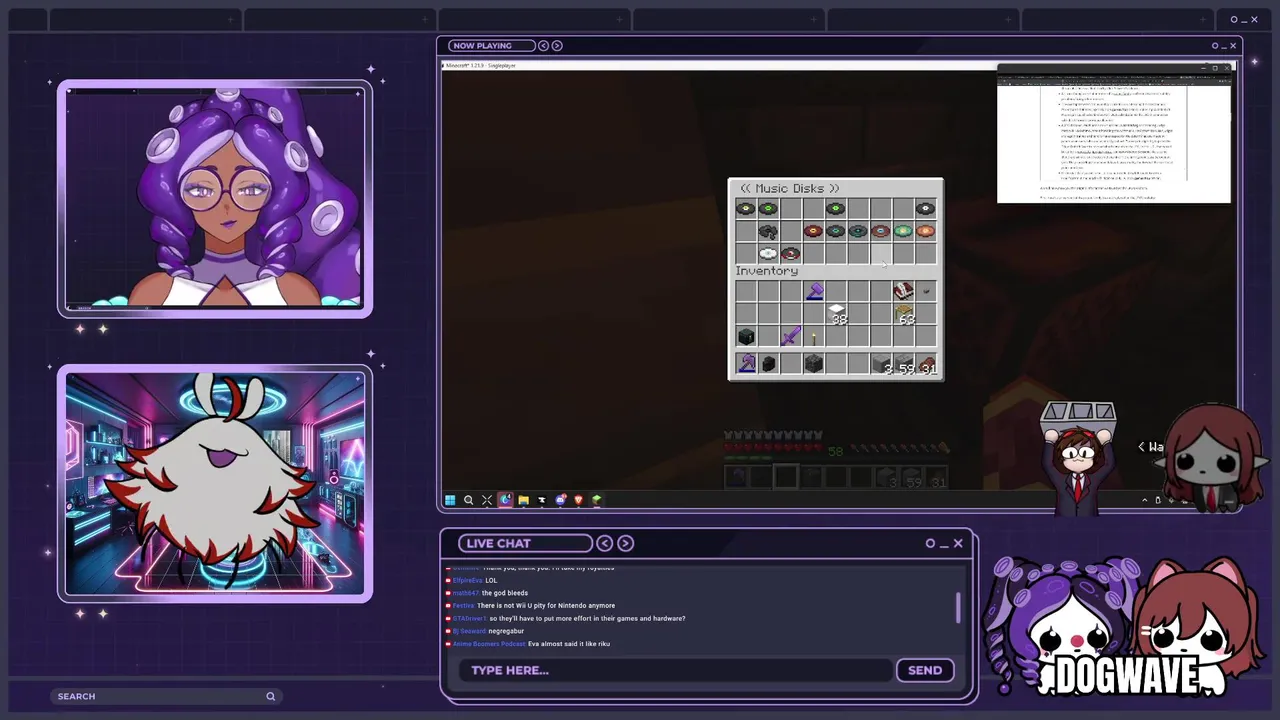Open File Explorer from the taskbar
The width and height of the screenshot is (1280, 720).
point(524,500)
